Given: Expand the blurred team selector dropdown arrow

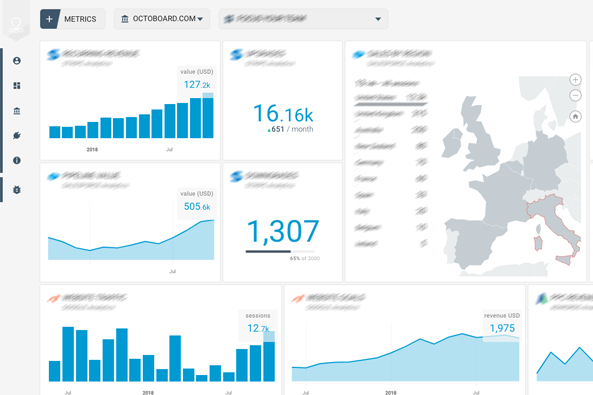Looking at the screenshot, I should coord(378,19).
